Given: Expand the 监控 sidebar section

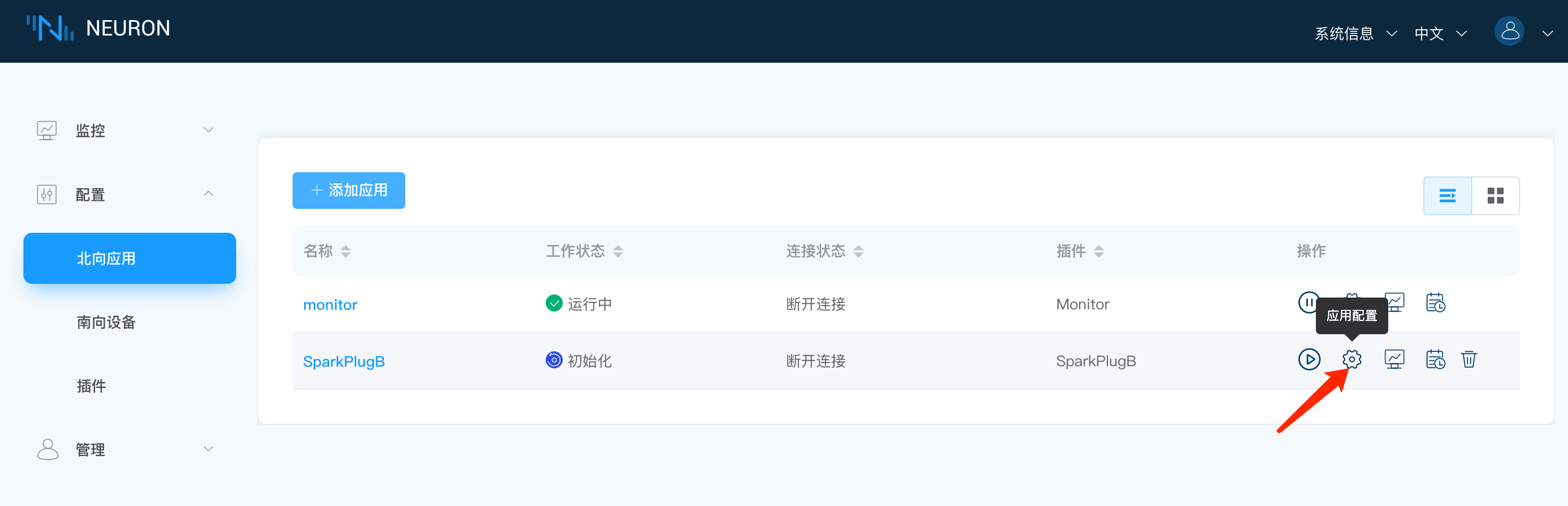Looking at the screenshot, I should pyautogui.click(x=125, y=130).
